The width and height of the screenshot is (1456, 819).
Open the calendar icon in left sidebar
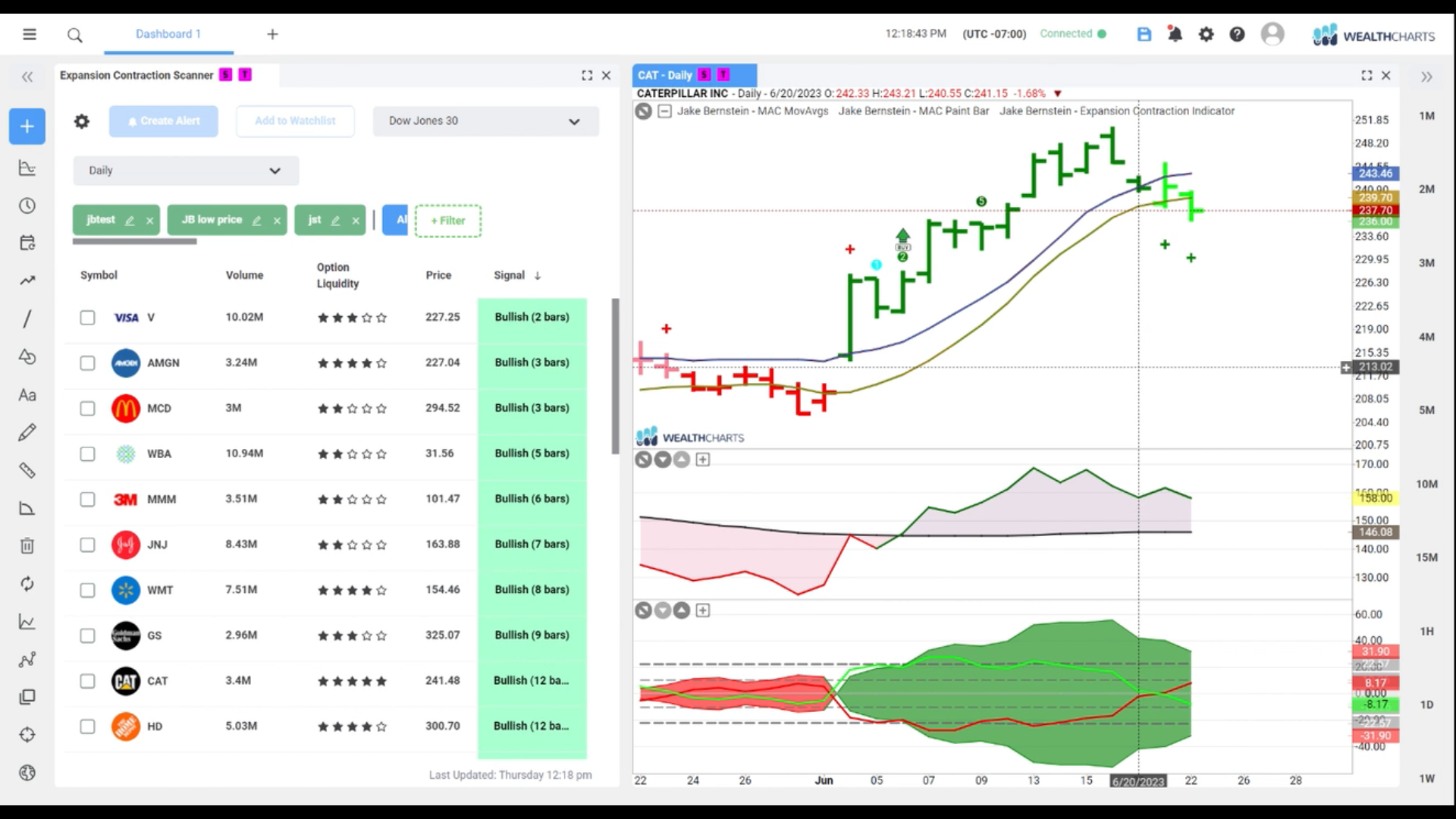click(x=27, y=243)
